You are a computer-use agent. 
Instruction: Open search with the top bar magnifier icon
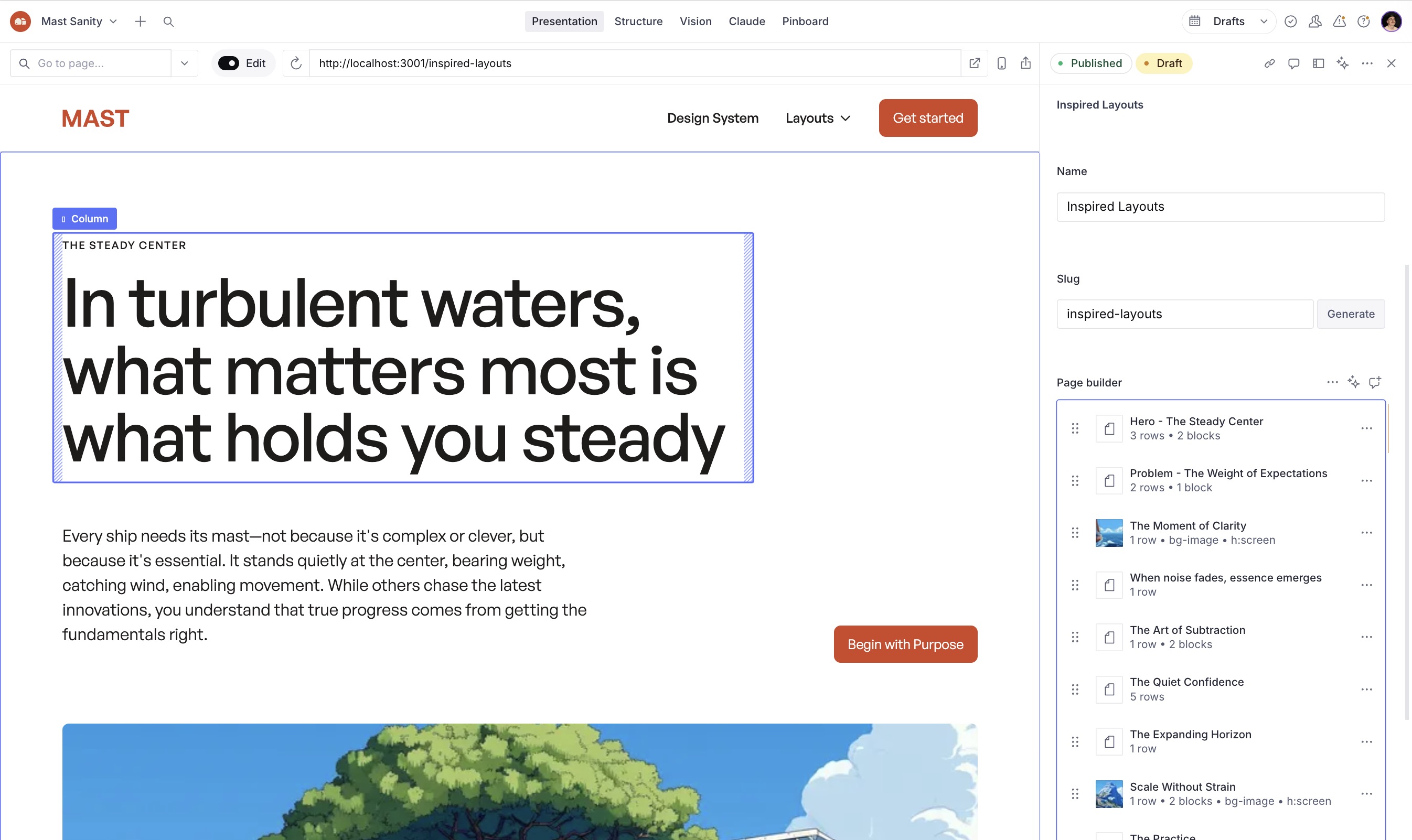(x=168, y=21)
